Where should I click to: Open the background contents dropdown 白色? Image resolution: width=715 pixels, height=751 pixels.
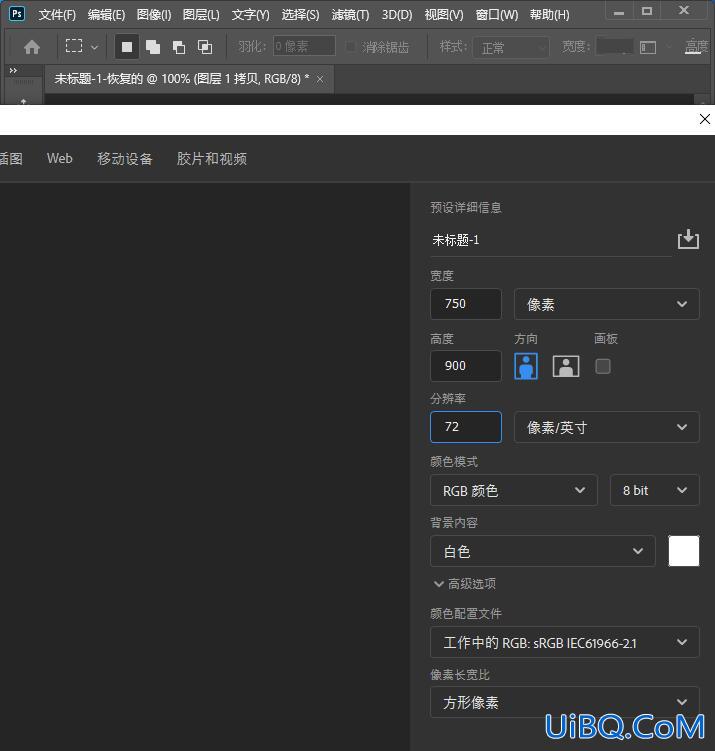[x=543, y=551]
